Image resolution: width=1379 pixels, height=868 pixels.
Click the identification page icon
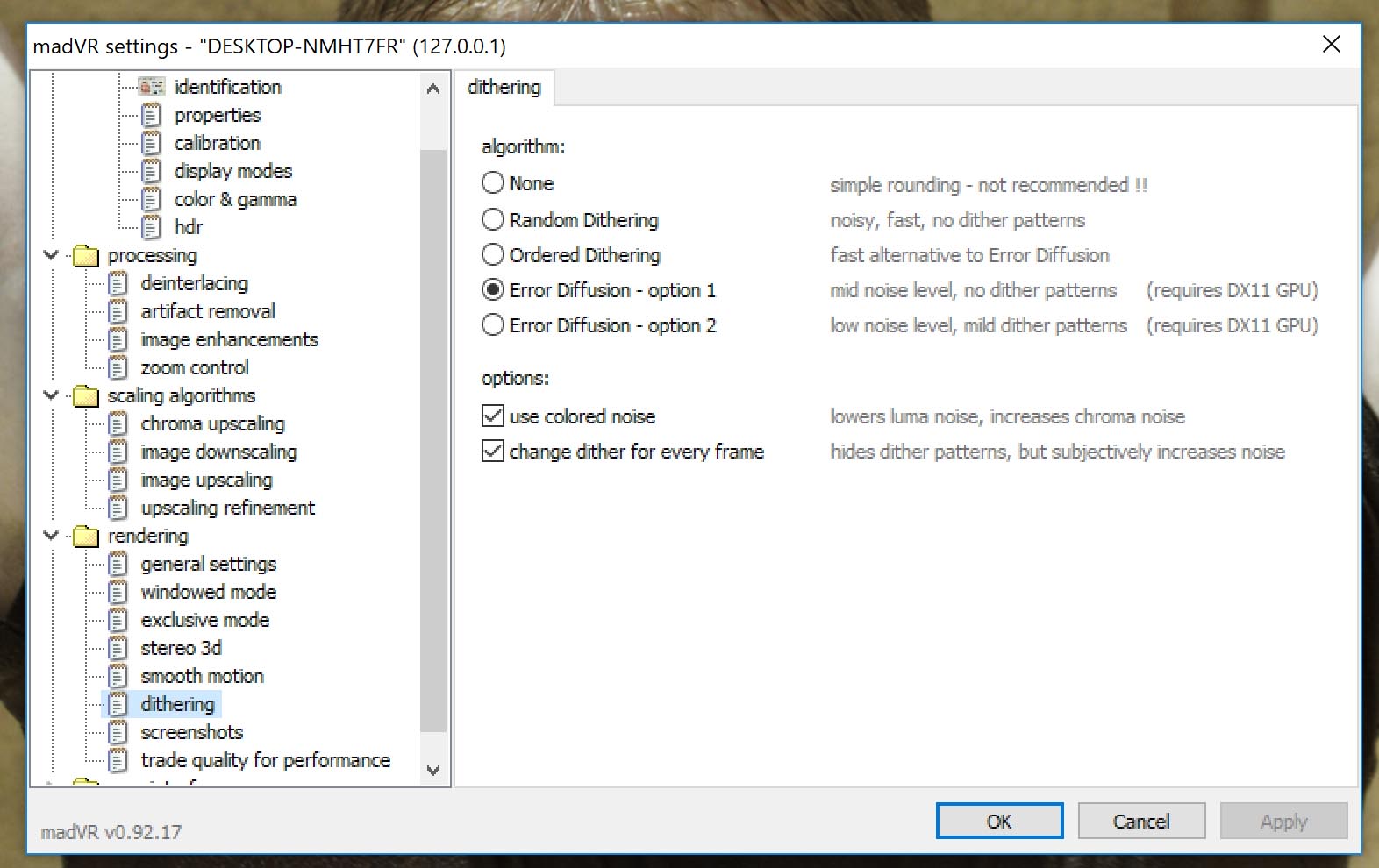(x=152, y=86)
